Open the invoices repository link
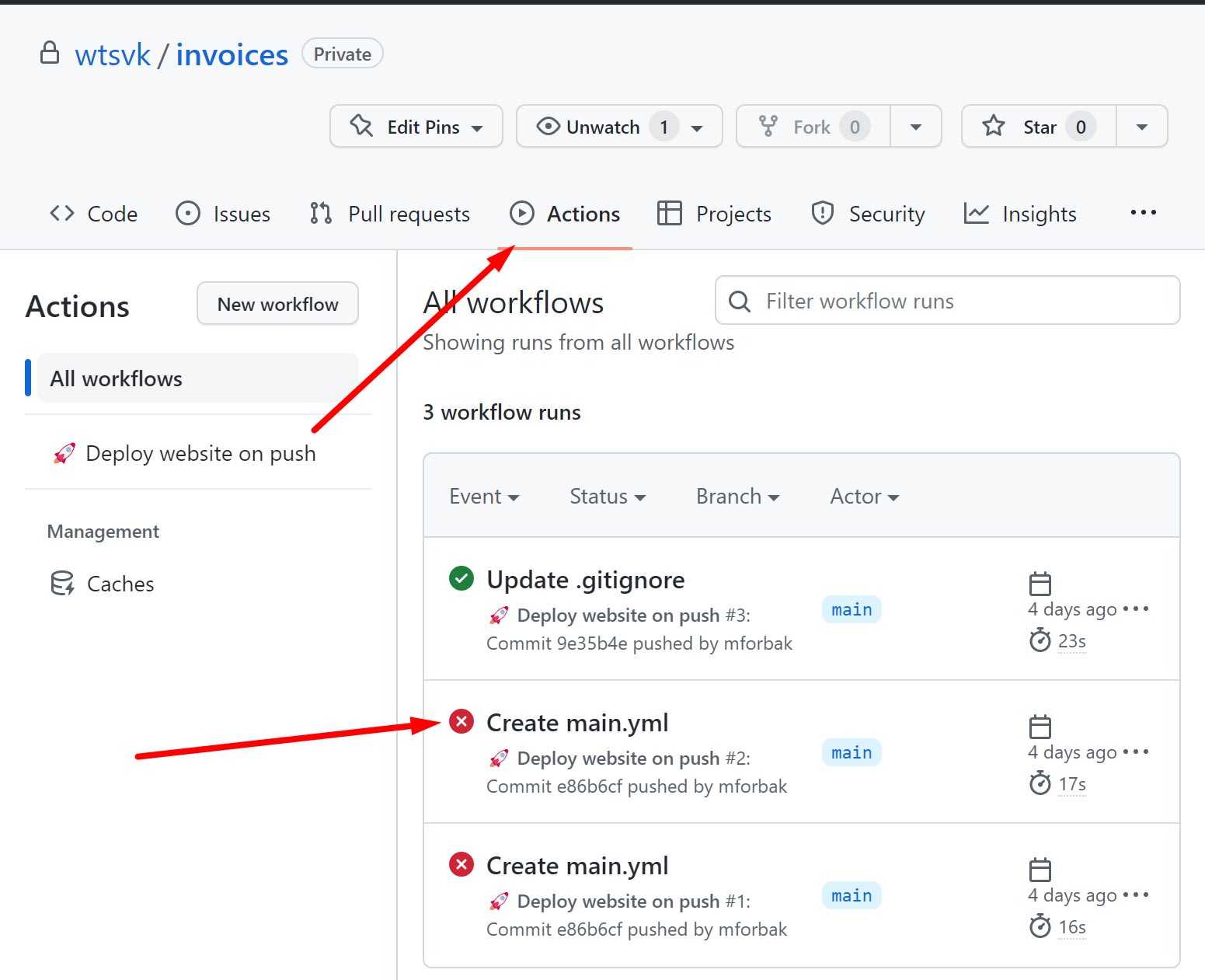This screenshot has height=980, width=1205. [x=232, y=55]
